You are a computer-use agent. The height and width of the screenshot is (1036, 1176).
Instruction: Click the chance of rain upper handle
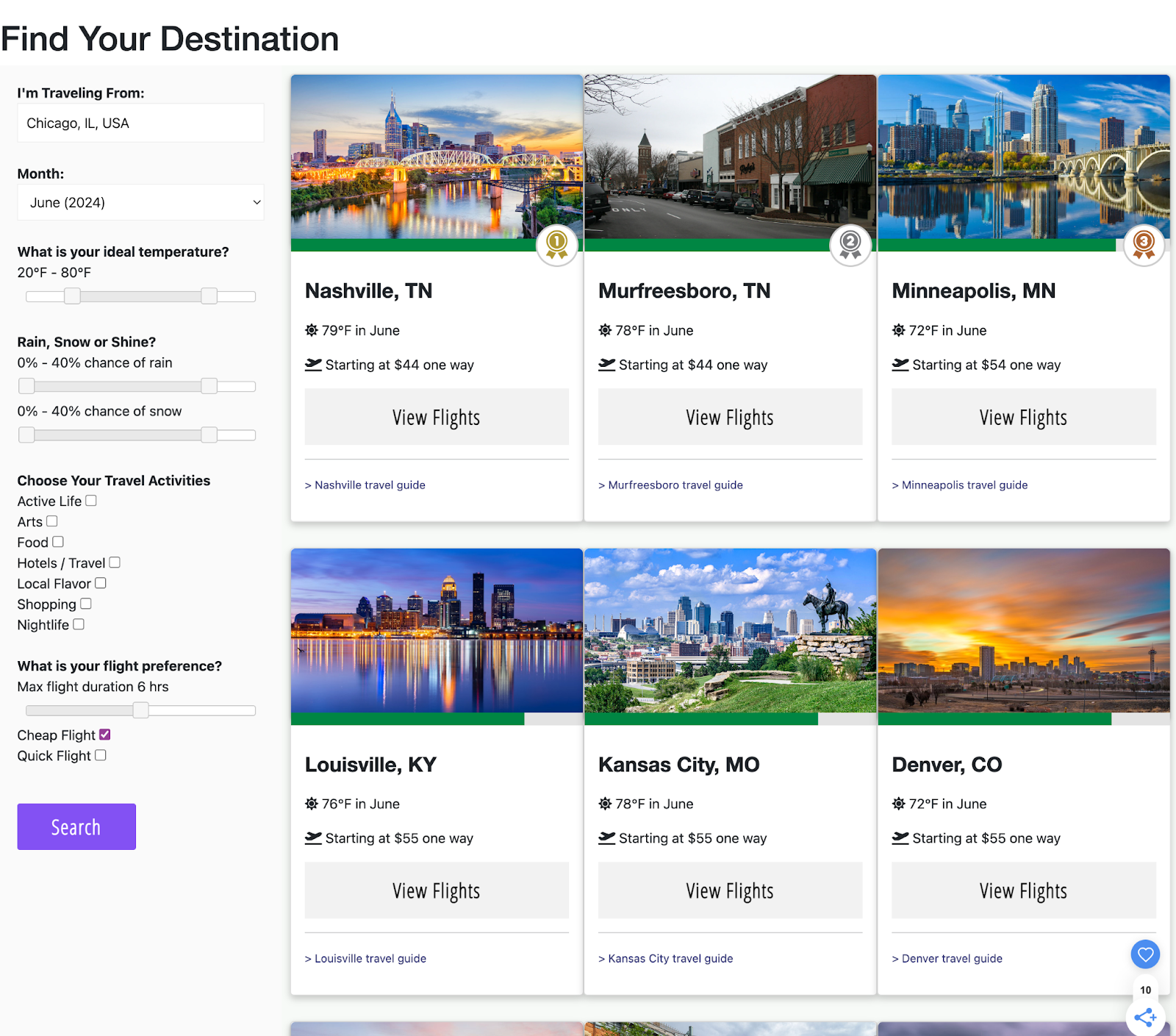(x=209, y=386)
